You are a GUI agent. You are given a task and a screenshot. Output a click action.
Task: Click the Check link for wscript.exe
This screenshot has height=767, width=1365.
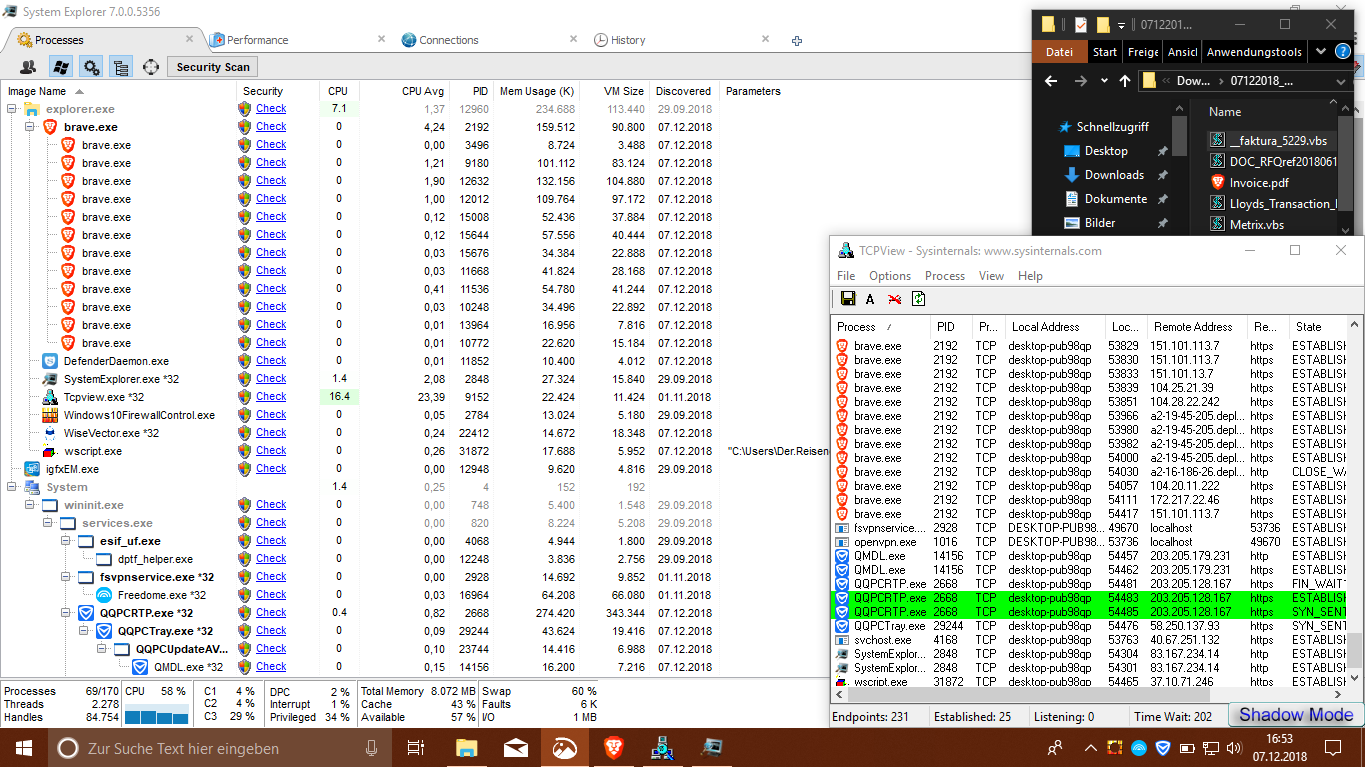271,451
